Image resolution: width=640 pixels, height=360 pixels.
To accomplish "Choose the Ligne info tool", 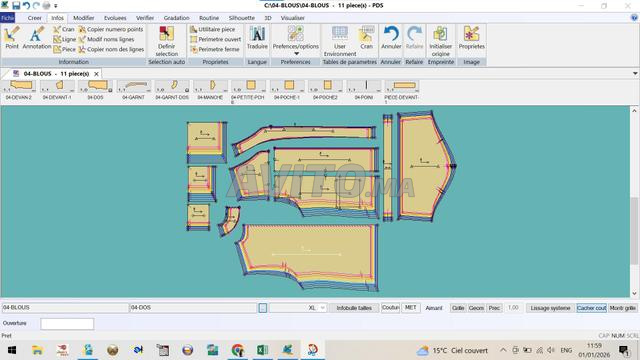I will (64, 39).
